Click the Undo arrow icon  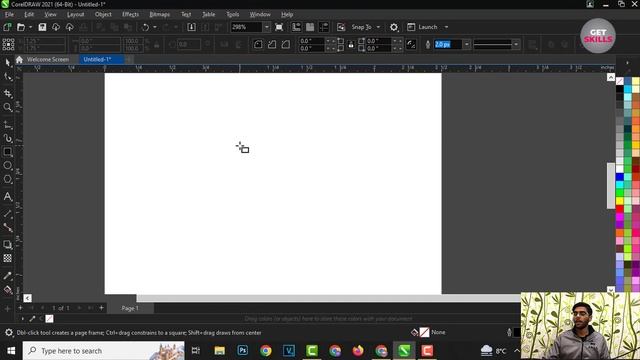pyautogui.click(x=145, y=27)
